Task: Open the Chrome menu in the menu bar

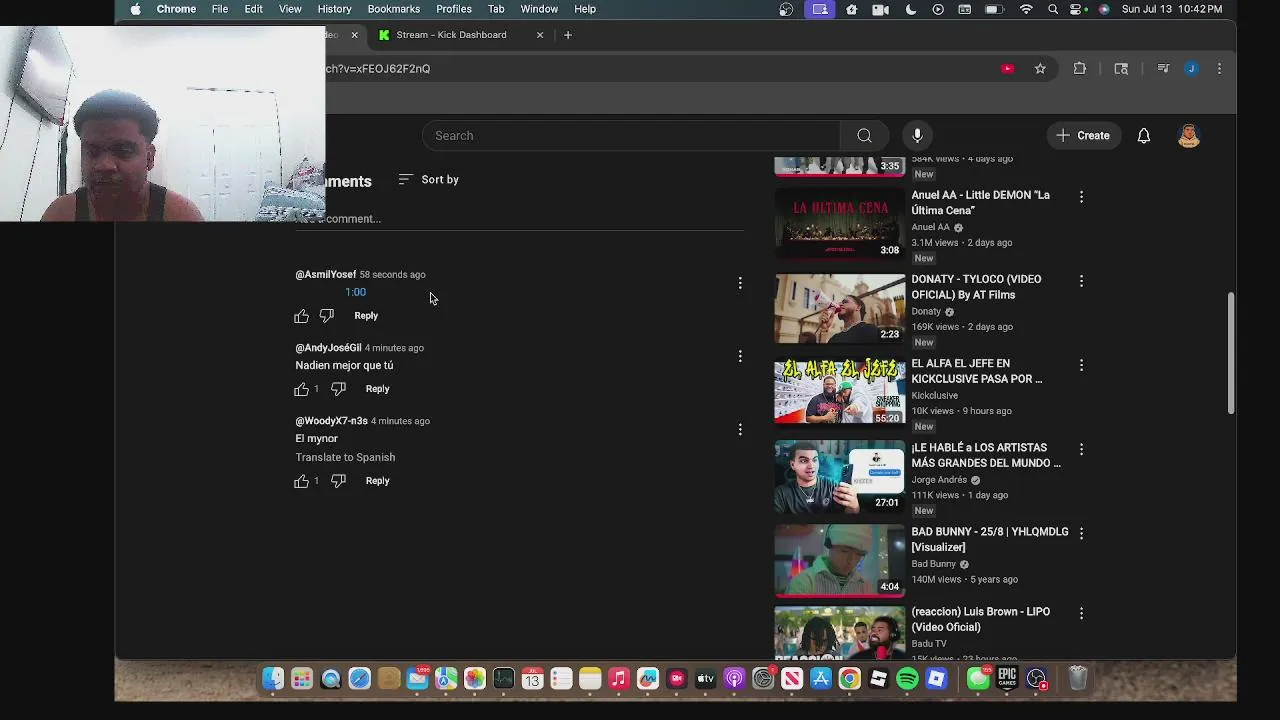Action: (176, 9)
